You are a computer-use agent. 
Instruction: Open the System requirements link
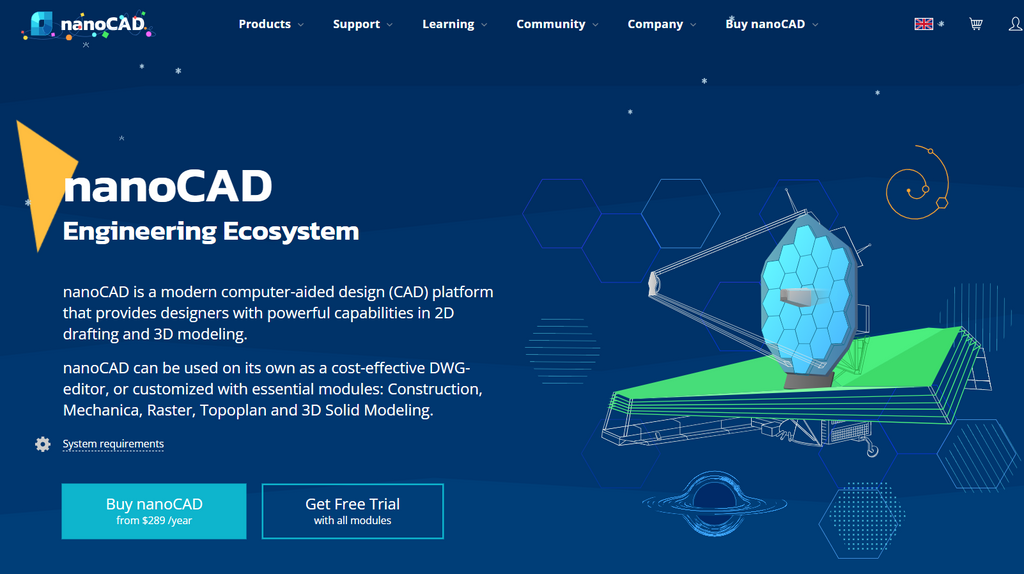tap(113, 444)
